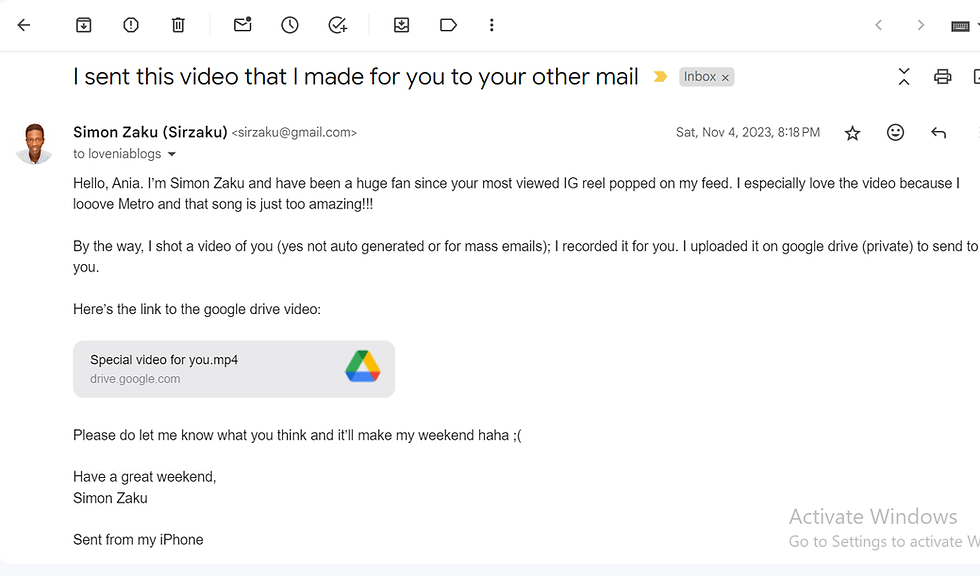Print the entire email conversation
This screenshot has height=576, width=980.
point(942,77)
